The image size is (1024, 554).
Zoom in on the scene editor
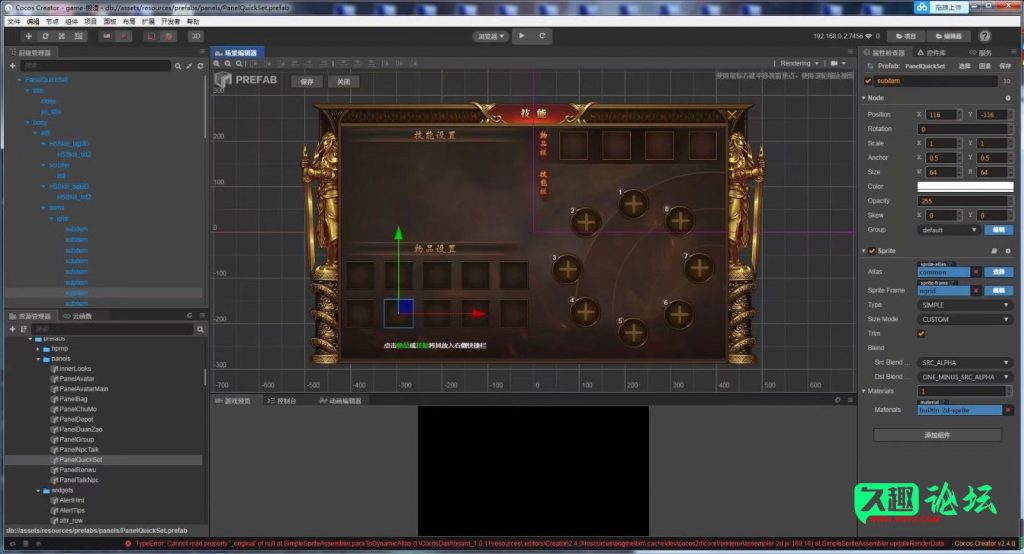tap(217, 64)
